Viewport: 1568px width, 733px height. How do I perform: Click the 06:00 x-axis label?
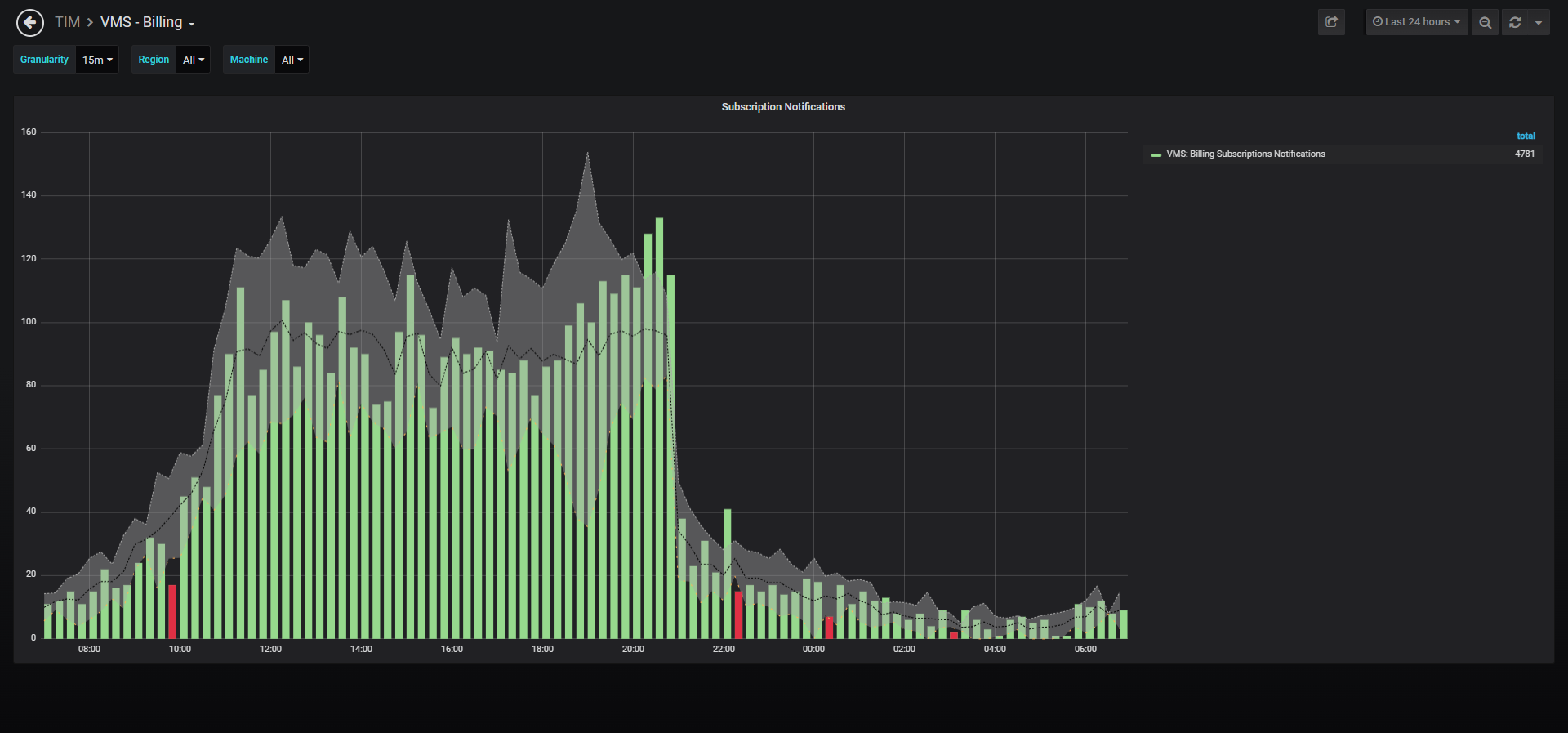(1085, 649)
